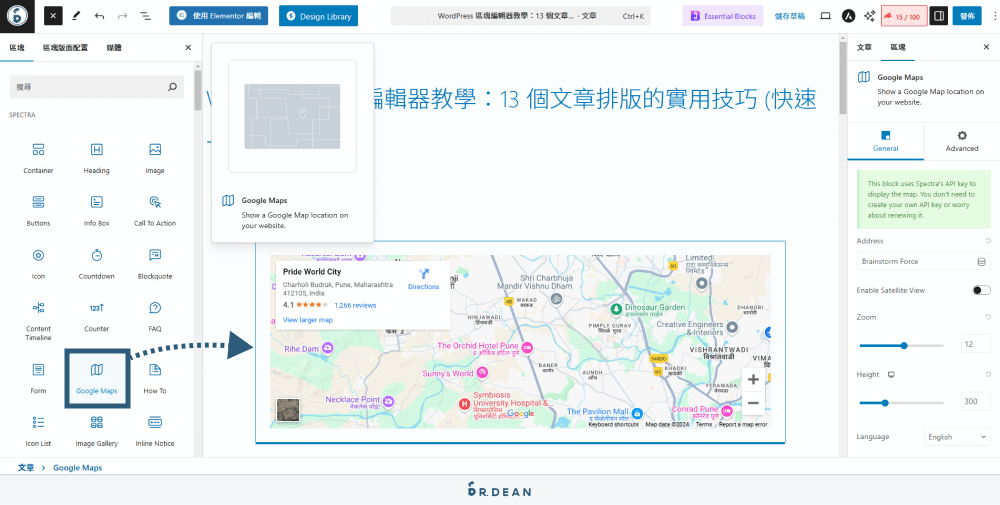Zoom in on the map
The image size is (1000, 505).
point(753,379)
